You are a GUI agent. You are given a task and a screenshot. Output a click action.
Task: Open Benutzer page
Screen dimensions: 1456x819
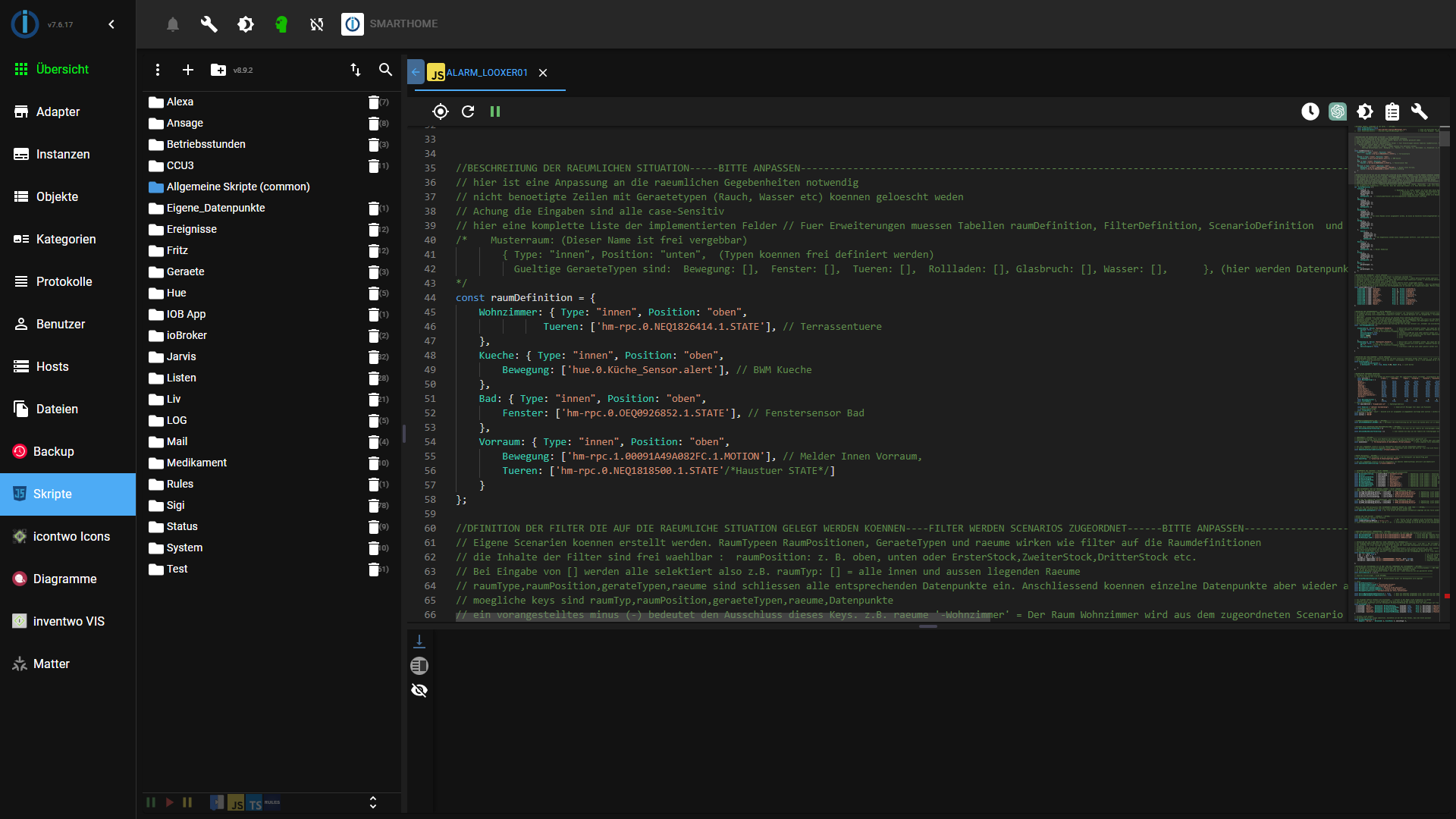[67, 324]
